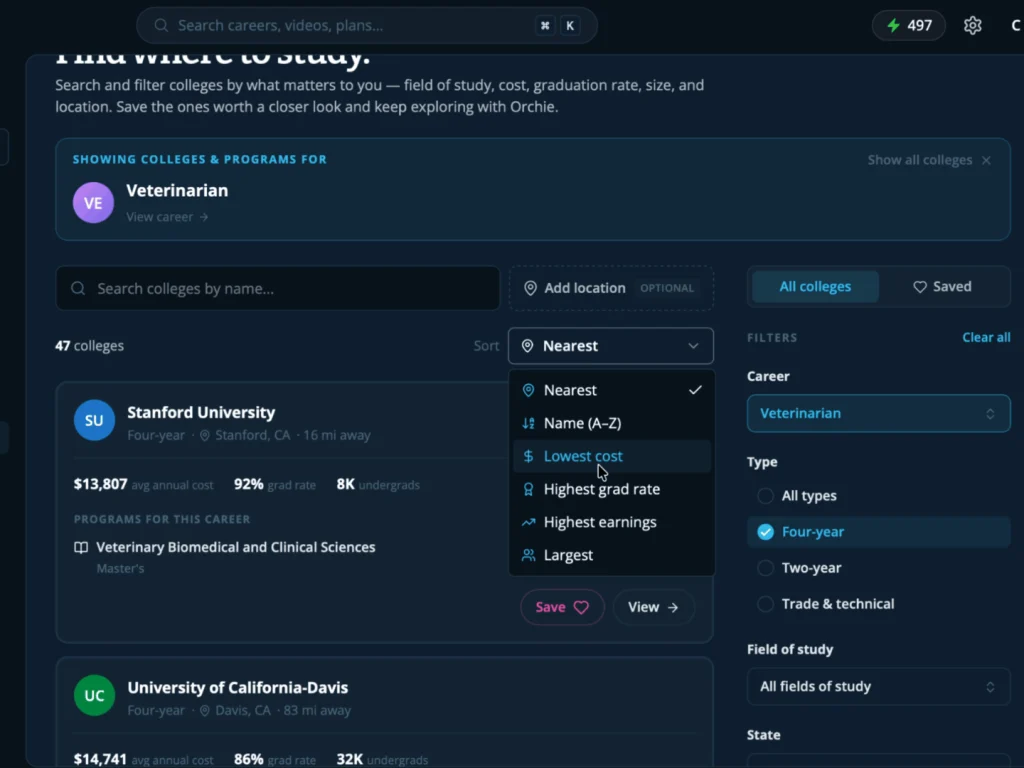Click the VE Veterinarian avatar
Screen dimensions: 1024x768
tap(93, 202)
